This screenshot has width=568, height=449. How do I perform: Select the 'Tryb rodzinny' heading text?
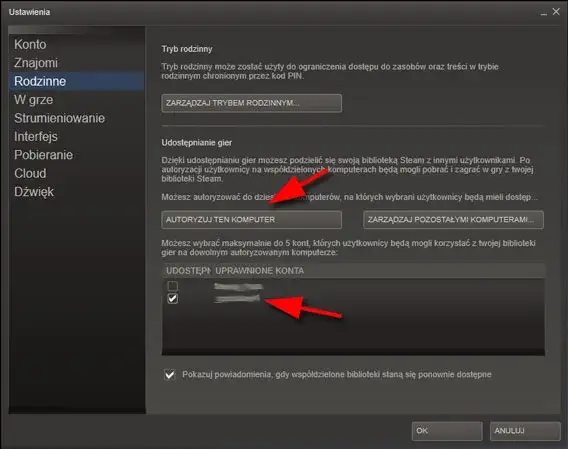[187, 49]
